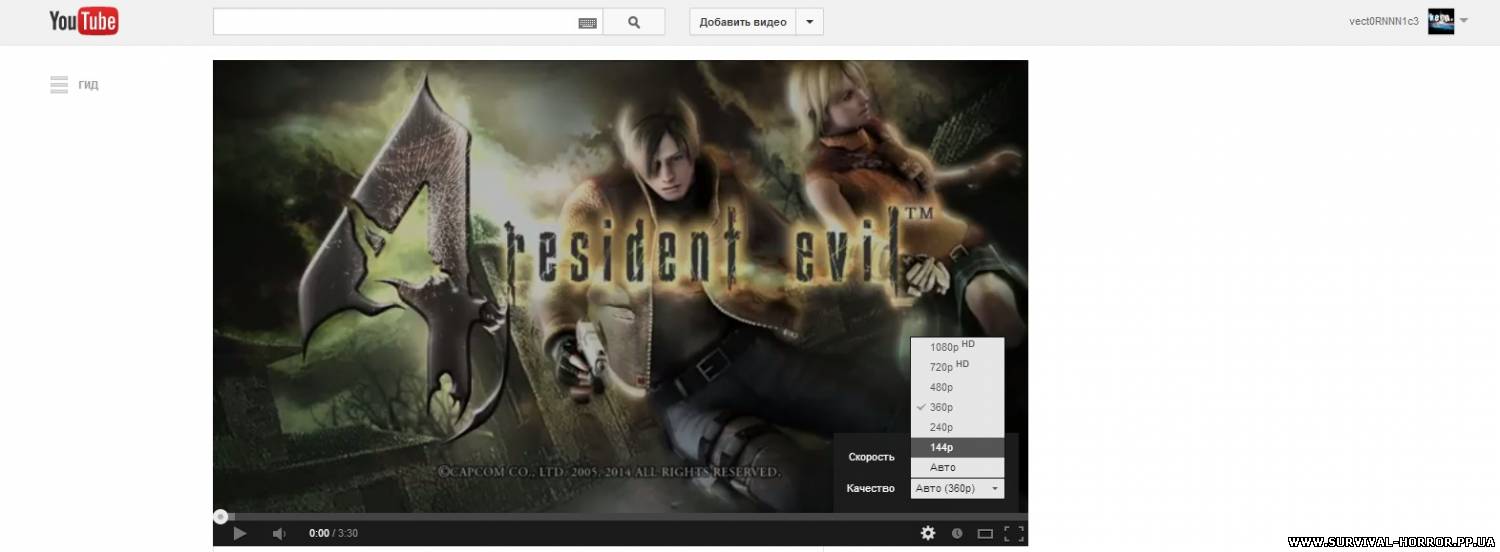Image resolution: width=1500 pixels, height=552 pixels.
Task: Click the YouTube logo
Action: point(84,21)
